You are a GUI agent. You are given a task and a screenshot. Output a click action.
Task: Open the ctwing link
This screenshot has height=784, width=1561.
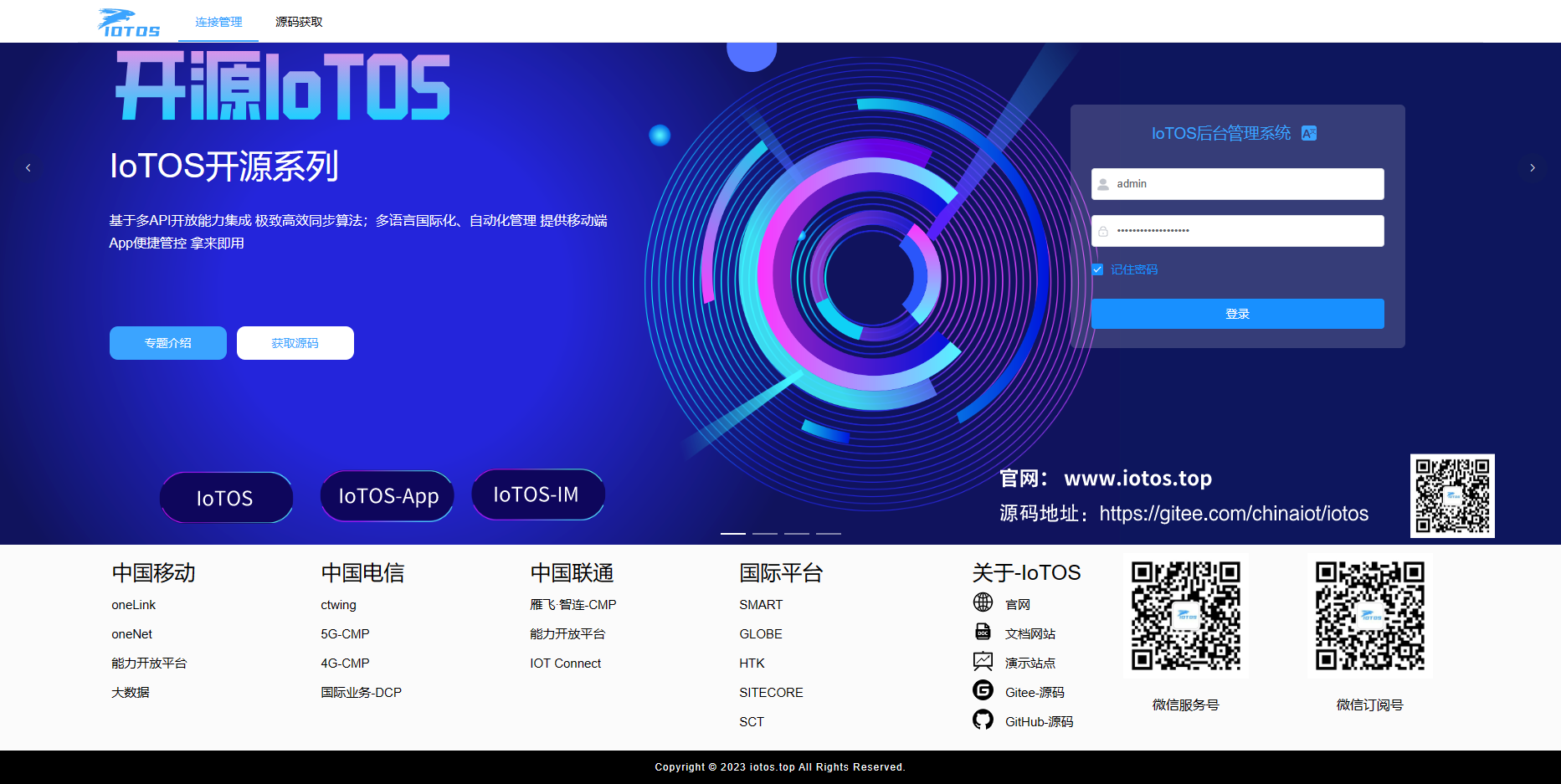[338, 605]
